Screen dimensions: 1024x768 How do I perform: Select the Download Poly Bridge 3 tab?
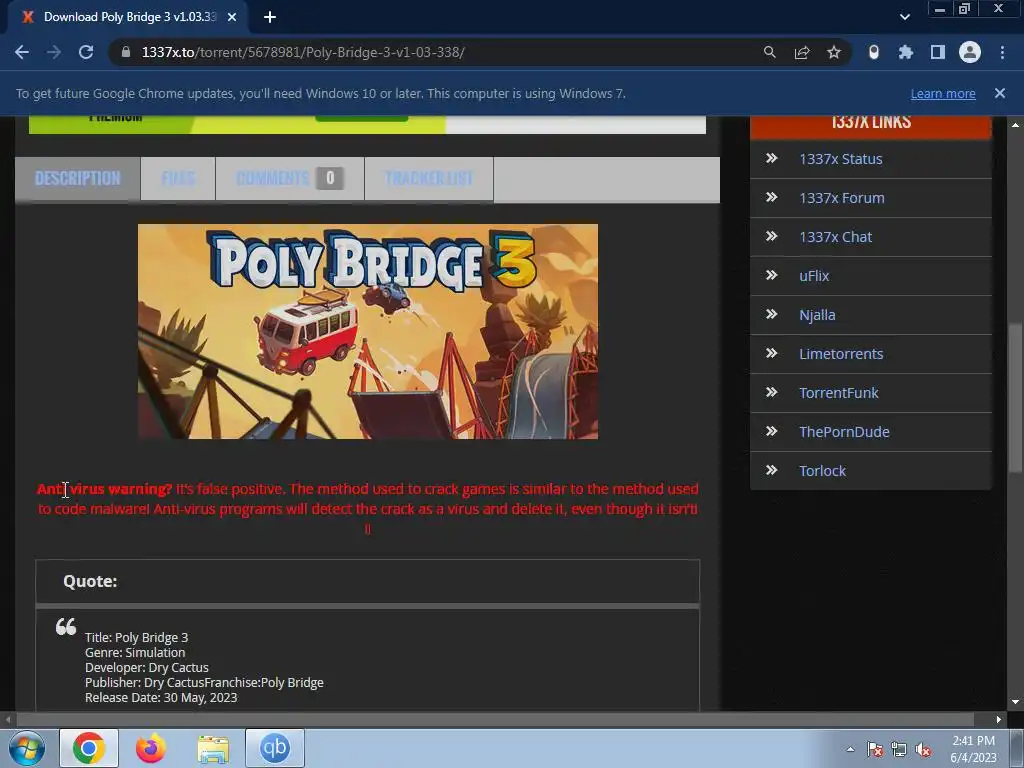click(x=128, y=17)
